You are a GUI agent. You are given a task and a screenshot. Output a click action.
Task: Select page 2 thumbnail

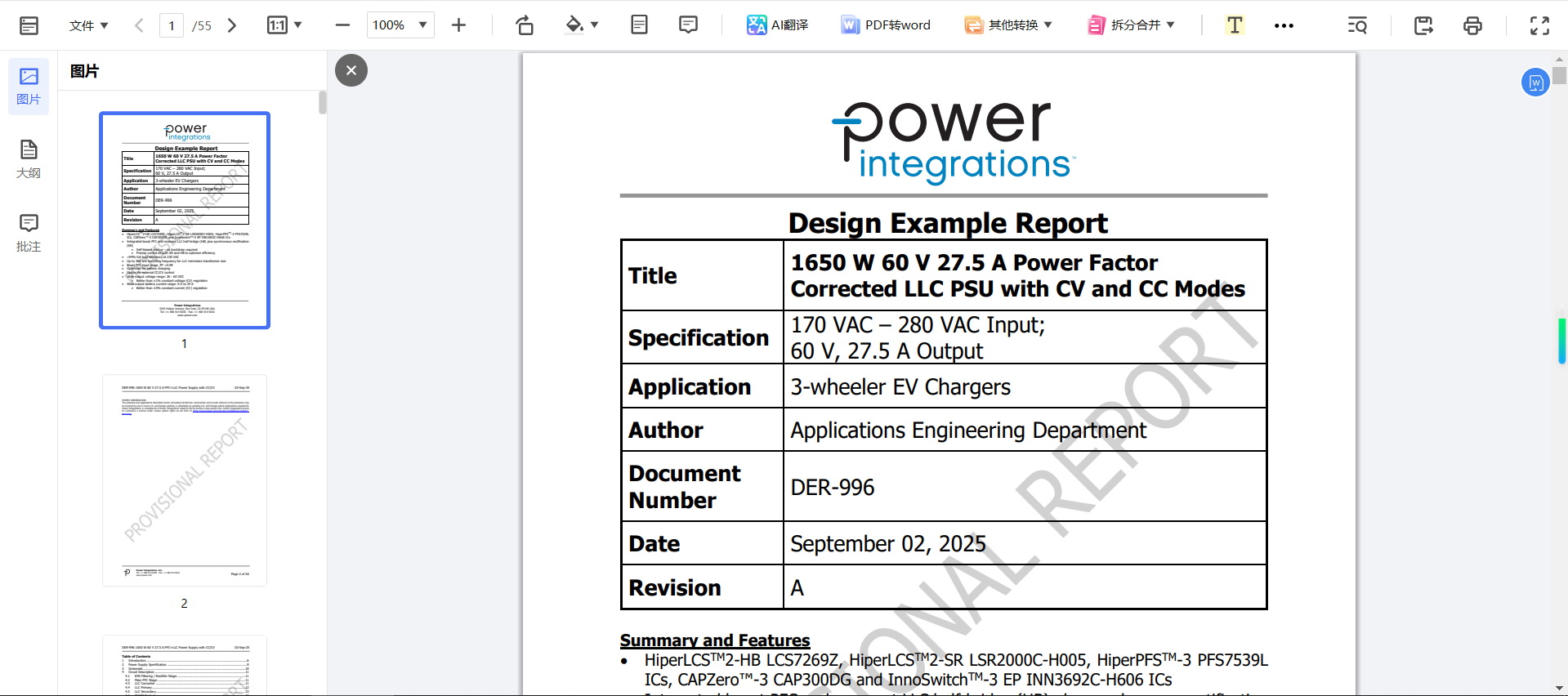coord(185,480)
